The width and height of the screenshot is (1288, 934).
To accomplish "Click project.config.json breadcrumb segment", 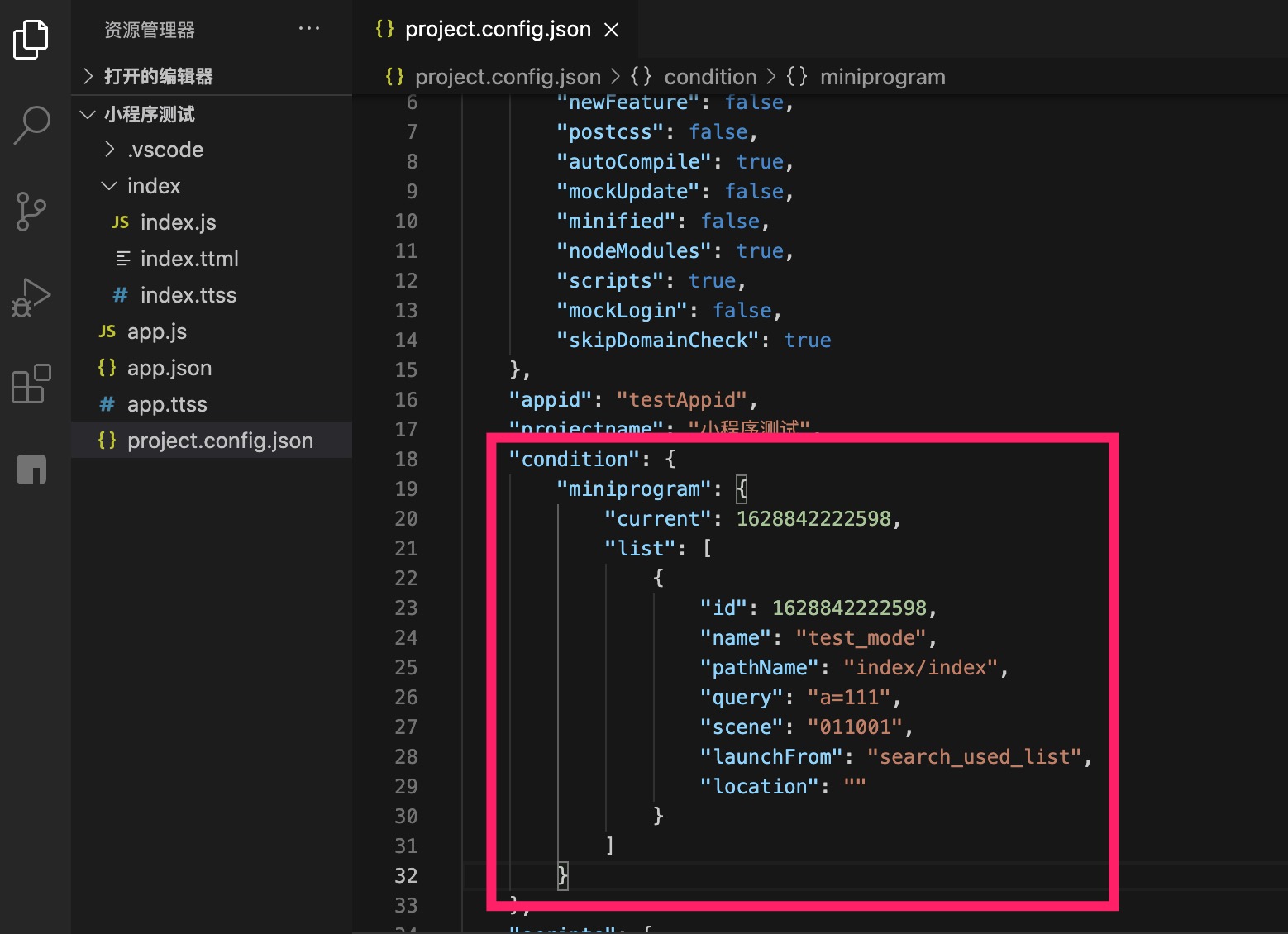I will 508,77.
